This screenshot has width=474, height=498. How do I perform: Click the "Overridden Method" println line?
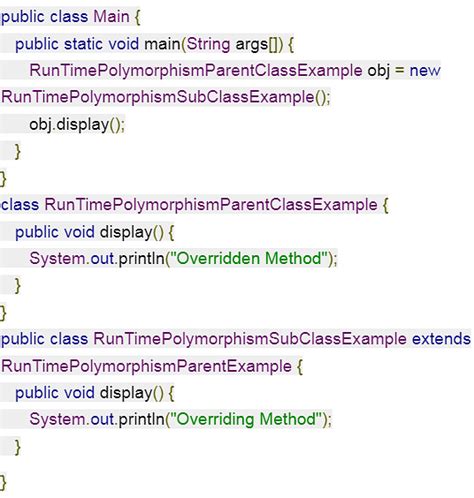(x=183, y=259)
